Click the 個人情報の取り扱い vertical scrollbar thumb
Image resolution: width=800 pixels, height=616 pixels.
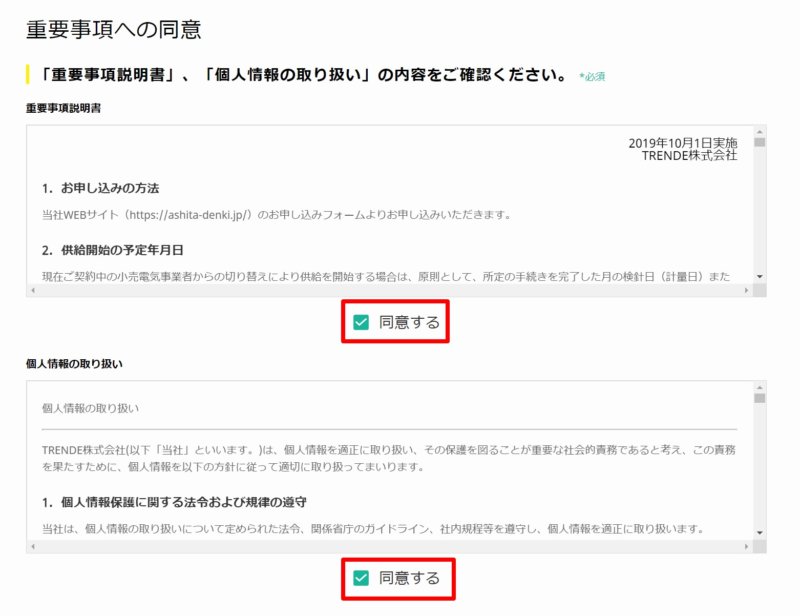(x=760, y=398)
